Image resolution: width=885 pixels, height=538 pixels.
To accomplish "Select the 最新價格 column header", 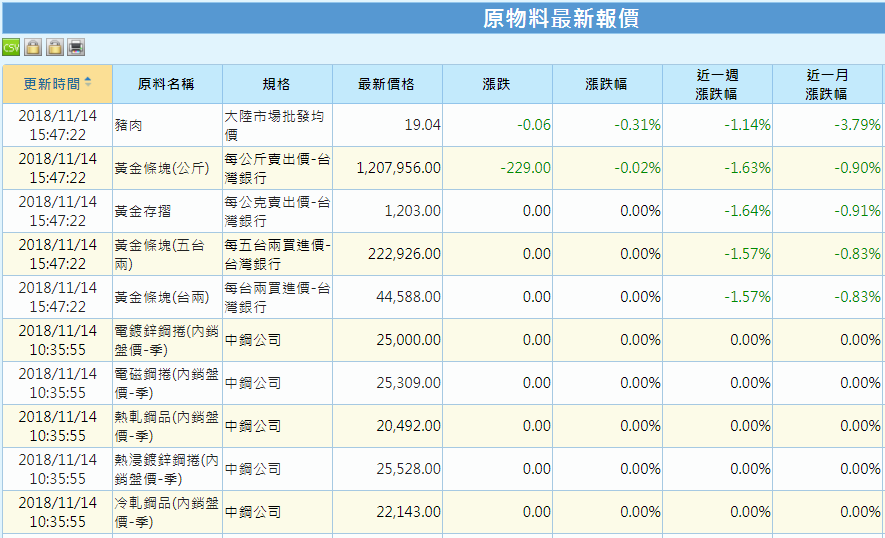I will 386,84.
